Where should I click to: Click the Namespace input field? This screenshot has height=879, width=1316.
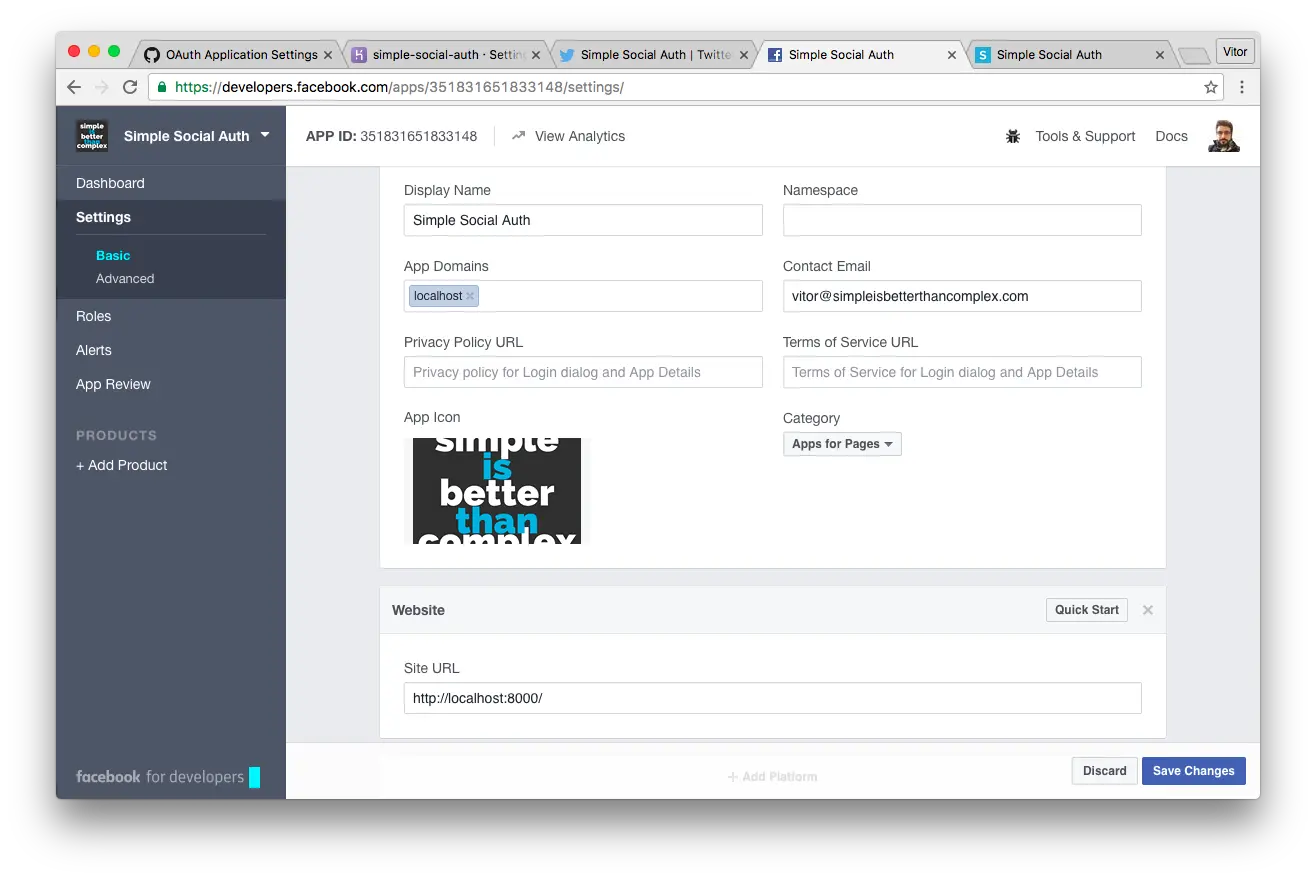click(962, 220)
